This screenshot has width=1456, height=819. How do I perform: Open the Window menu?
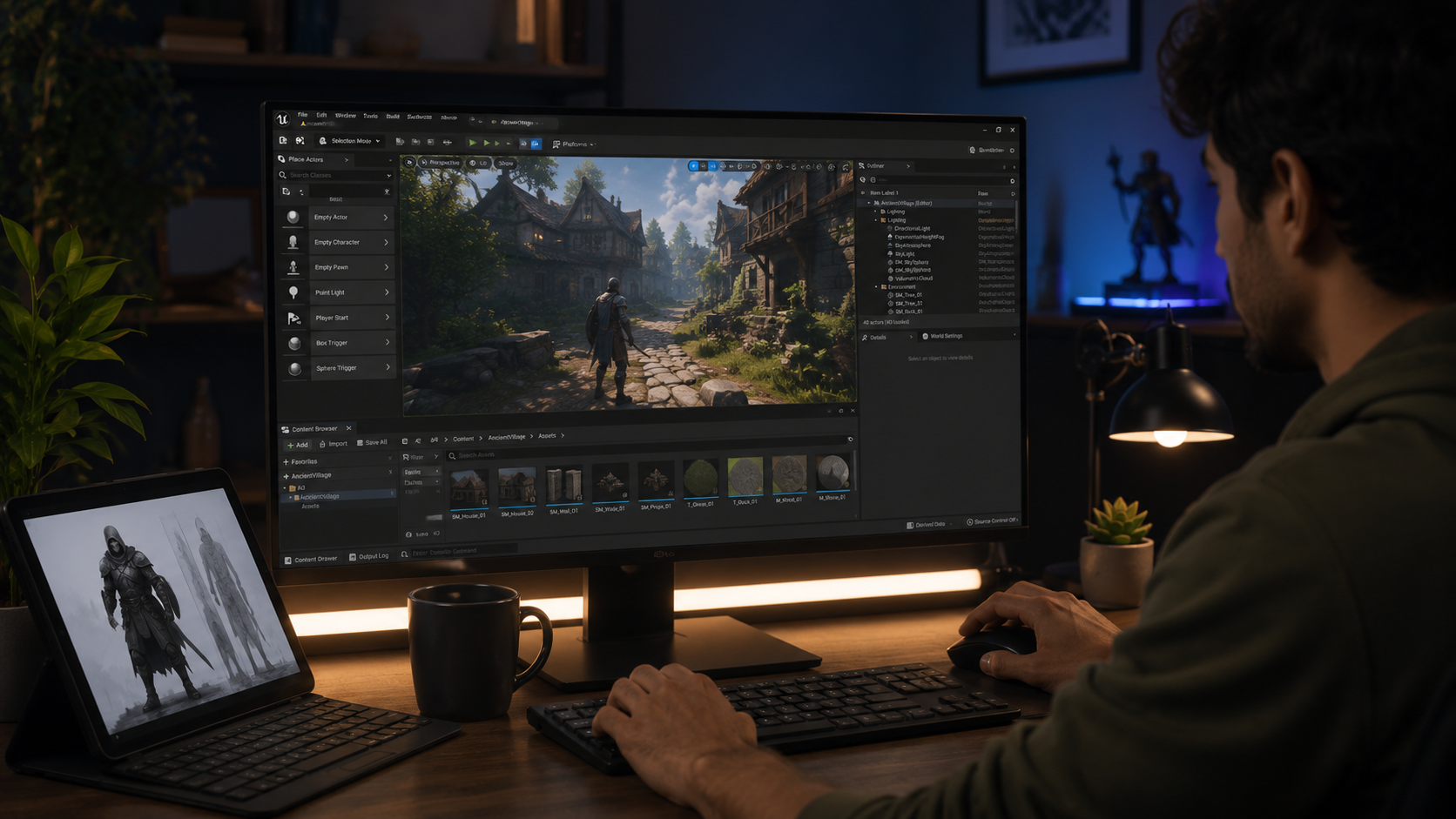(346, 115)
